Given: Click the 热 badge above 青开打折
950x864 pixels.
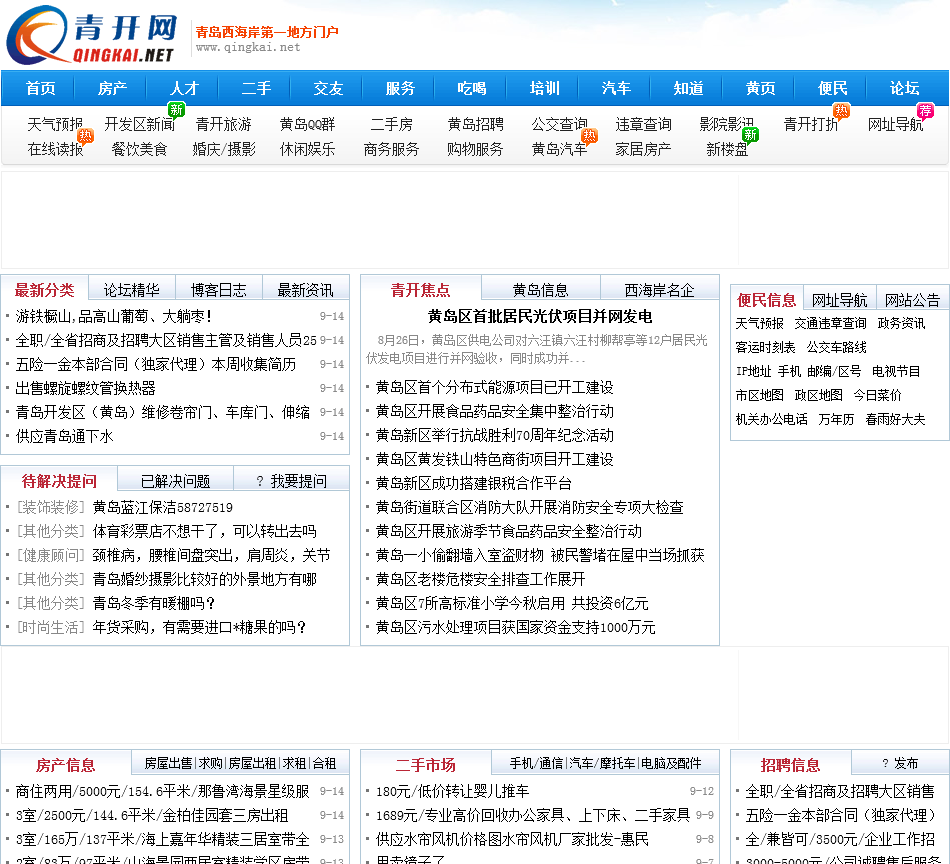Looking at the screenshot, I should click(x=841, y=110).
